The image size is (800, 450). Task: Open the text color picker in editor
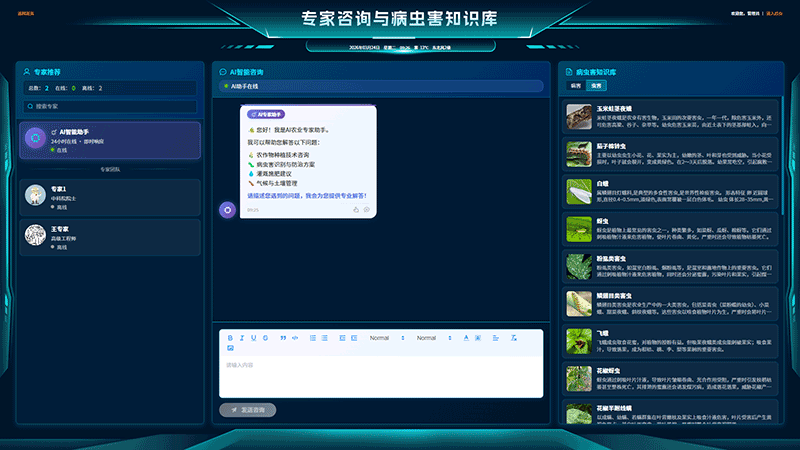[466, 338]
